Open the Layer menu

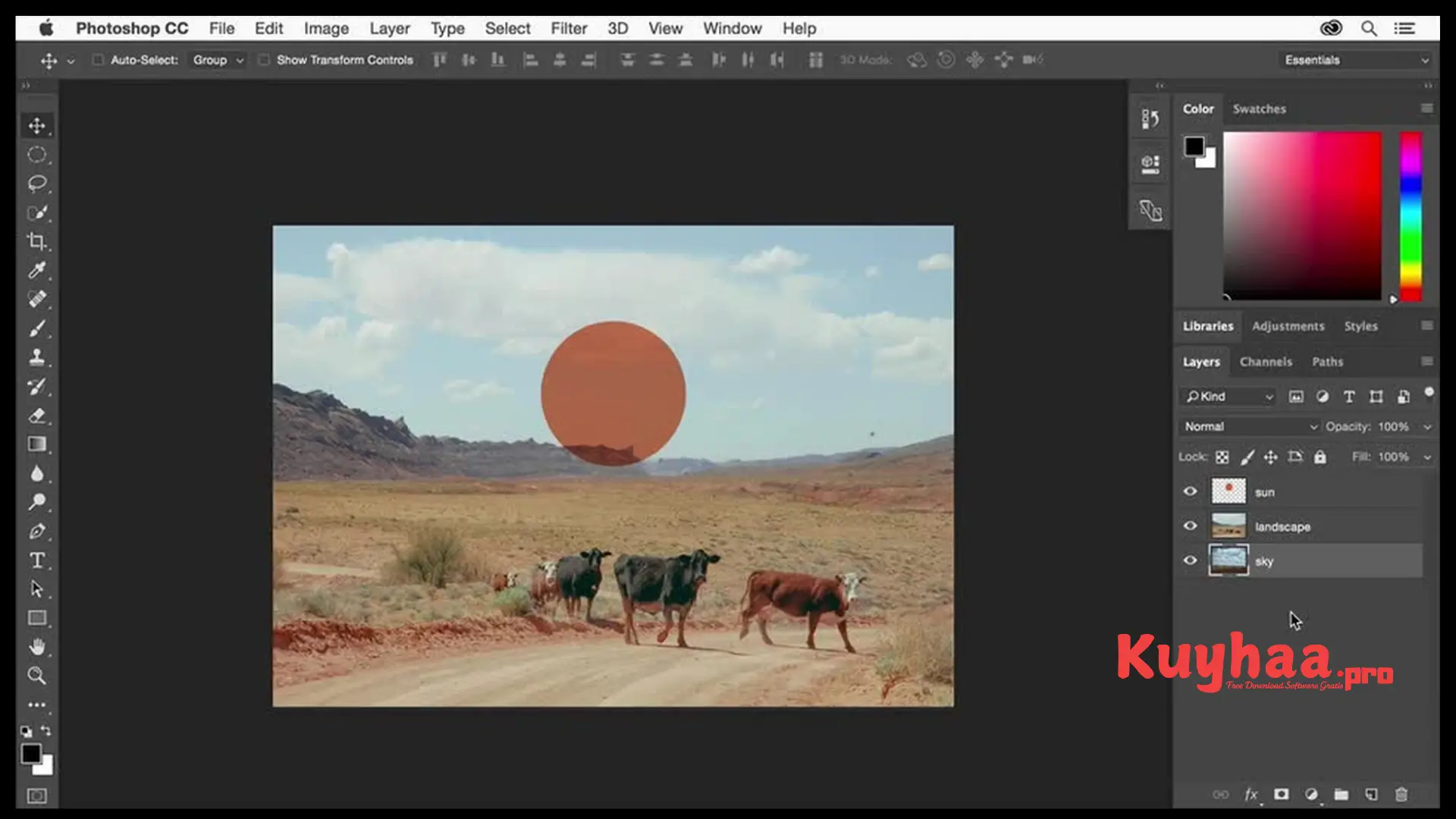tap(390, 28)
